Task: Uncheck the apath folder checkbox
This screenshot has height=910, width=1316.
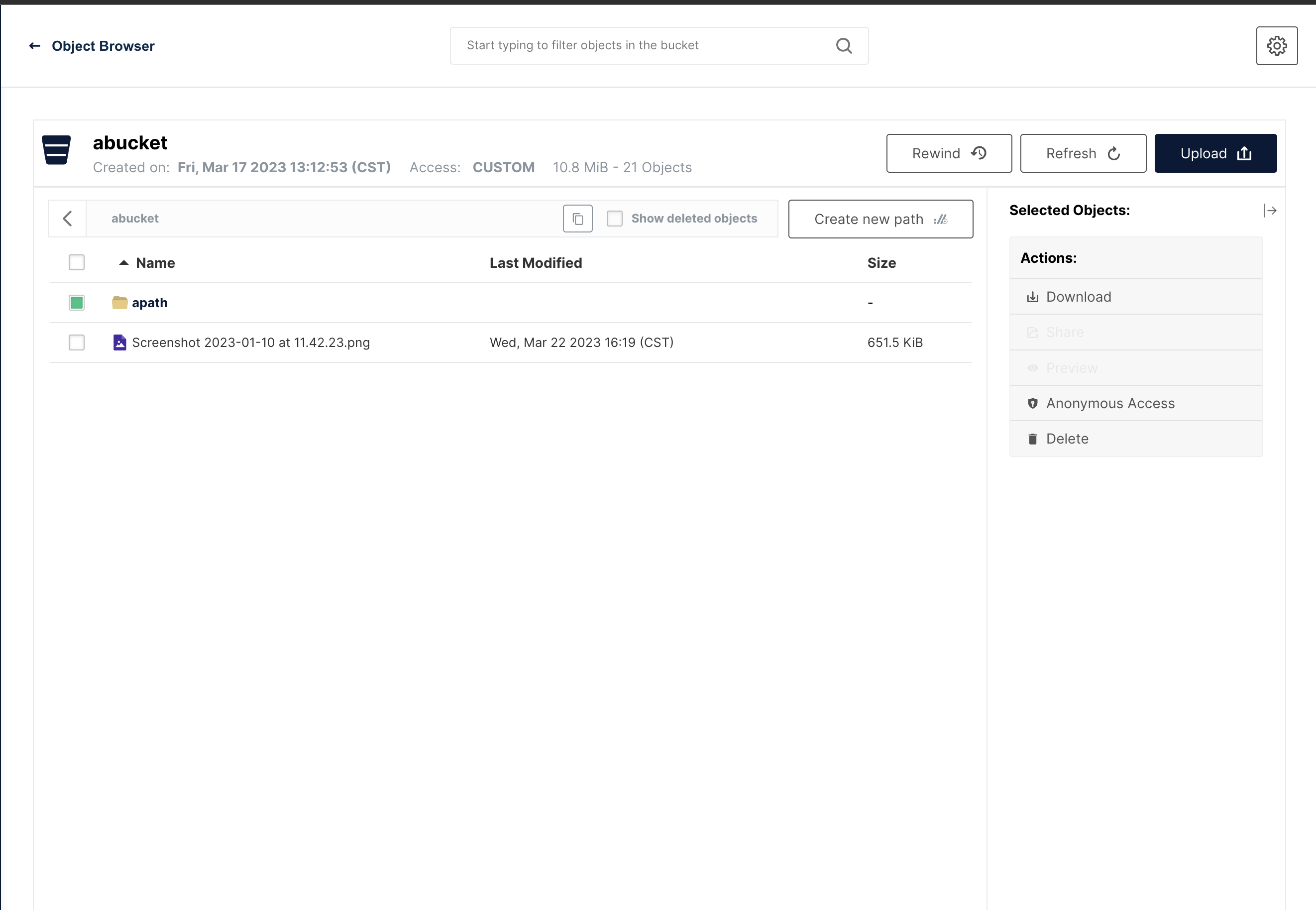Action: point(76,302)
